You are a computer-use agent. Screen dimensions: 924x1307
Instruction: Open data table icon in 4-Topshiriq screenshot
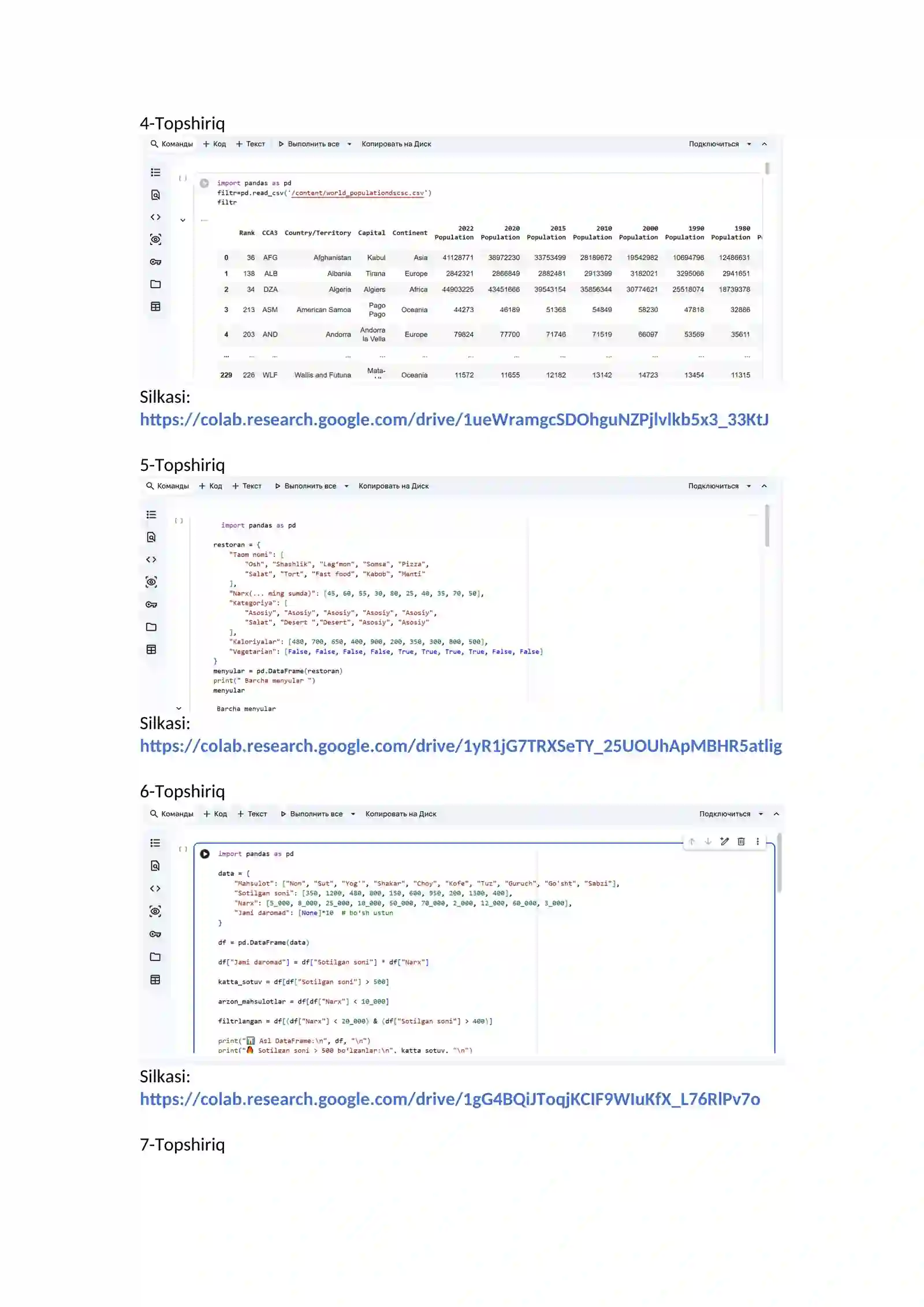click(x=155, y=306)
